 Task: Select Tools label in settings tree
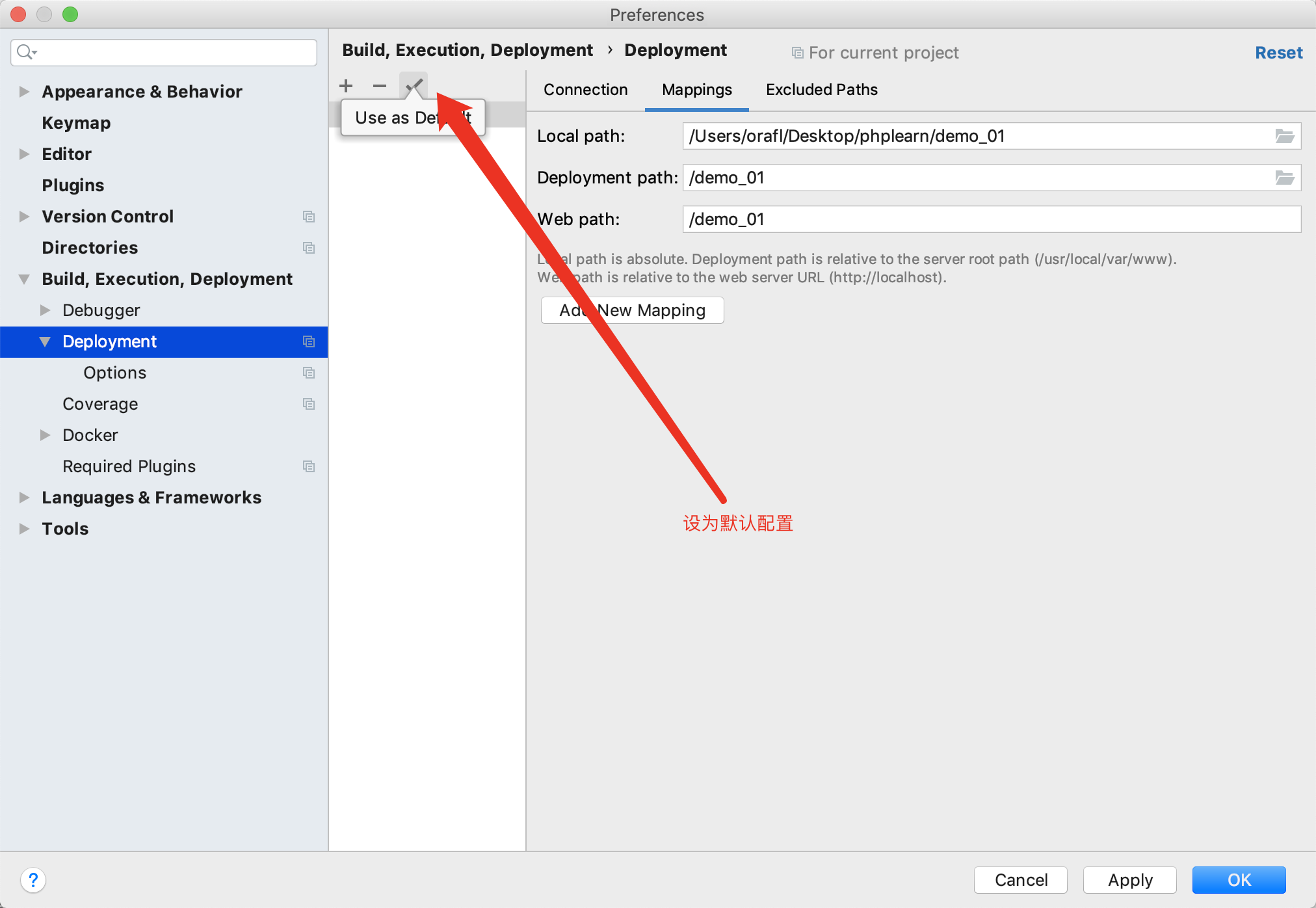click(65, 529)
